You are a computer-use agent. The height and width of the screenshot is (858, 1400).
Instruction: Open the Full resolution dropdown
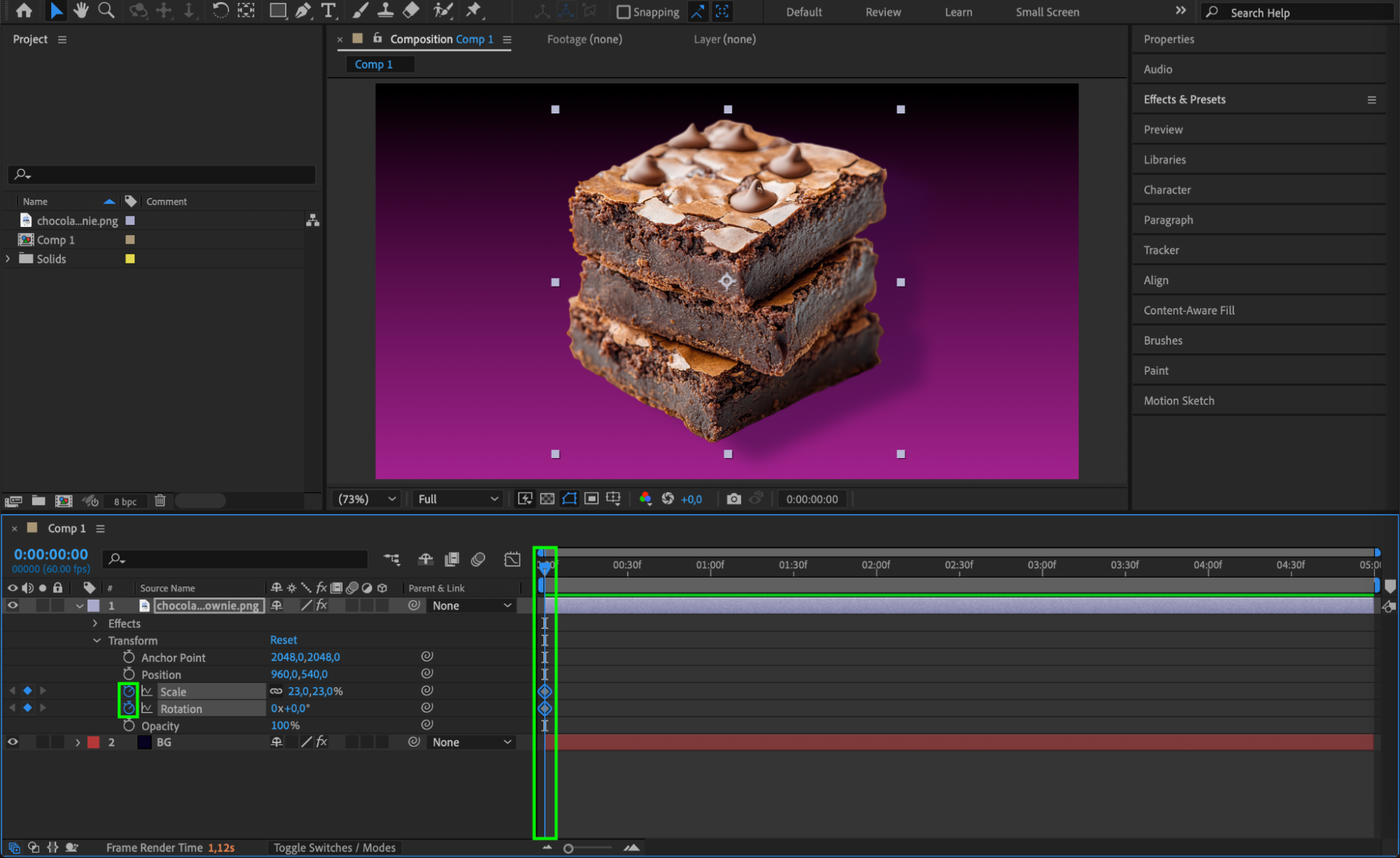457,499
